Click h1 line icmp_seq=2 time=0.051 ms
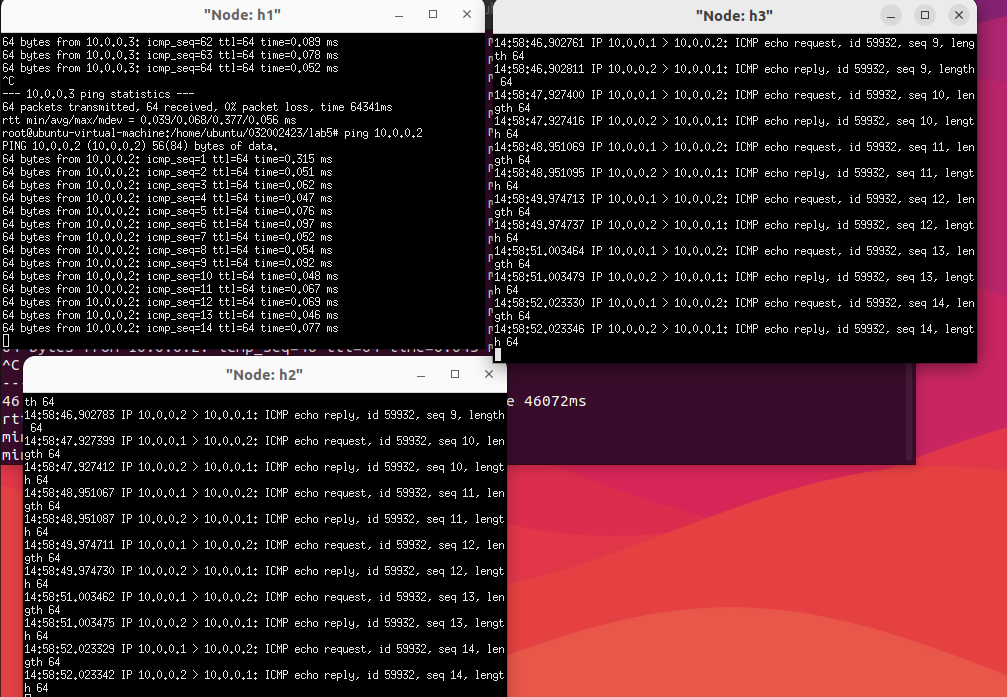This screenshot has width=1007, height=697. [167, 172]
